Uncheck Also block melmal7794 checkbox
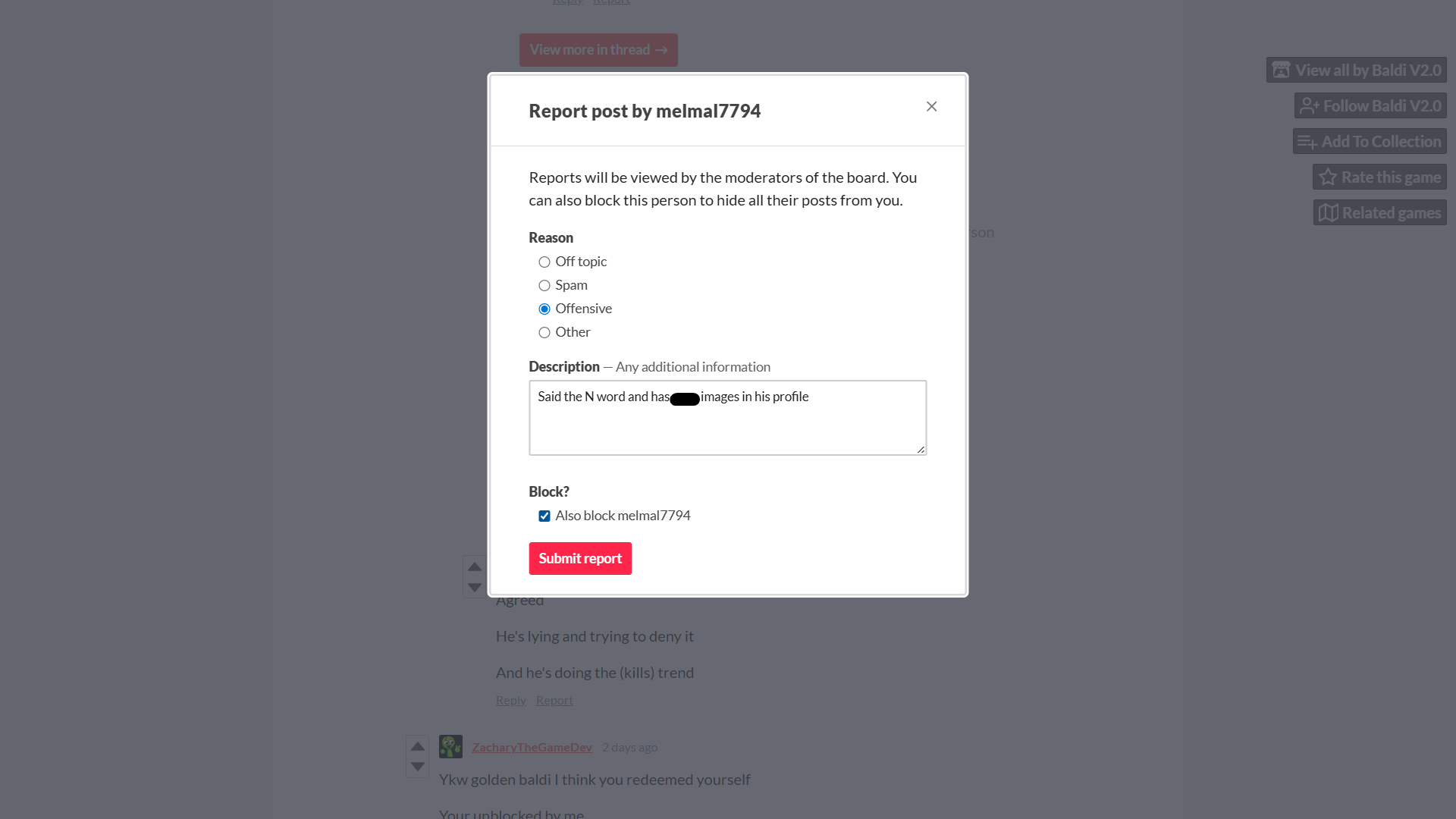 click(x=544, y=516)
